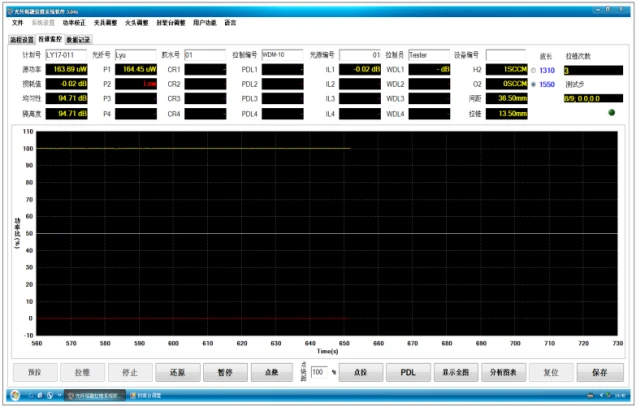Click the 拉制编号 field containing WDM-10
This screenshot has height=407, width=636.
click(282, 55)
